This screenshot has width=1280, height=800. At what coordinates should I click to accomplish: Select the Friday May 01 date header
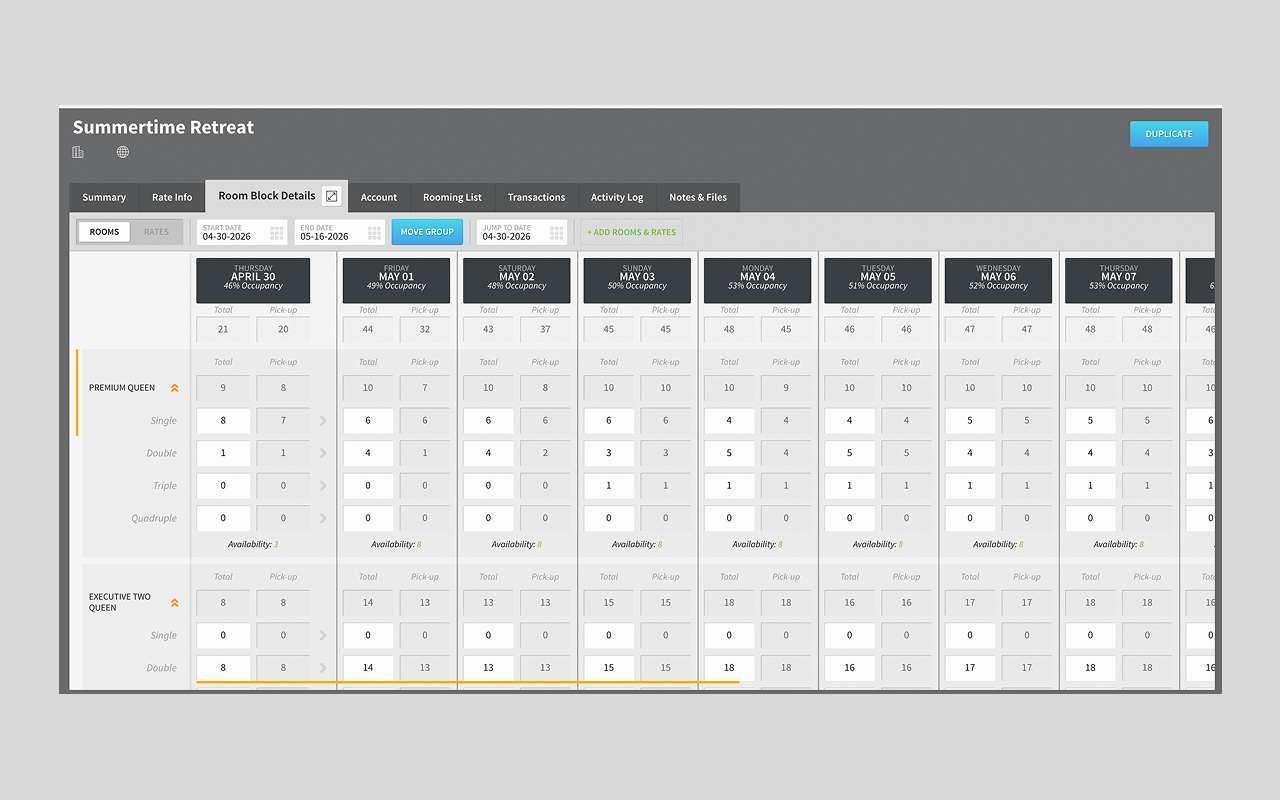coord(396,281)
